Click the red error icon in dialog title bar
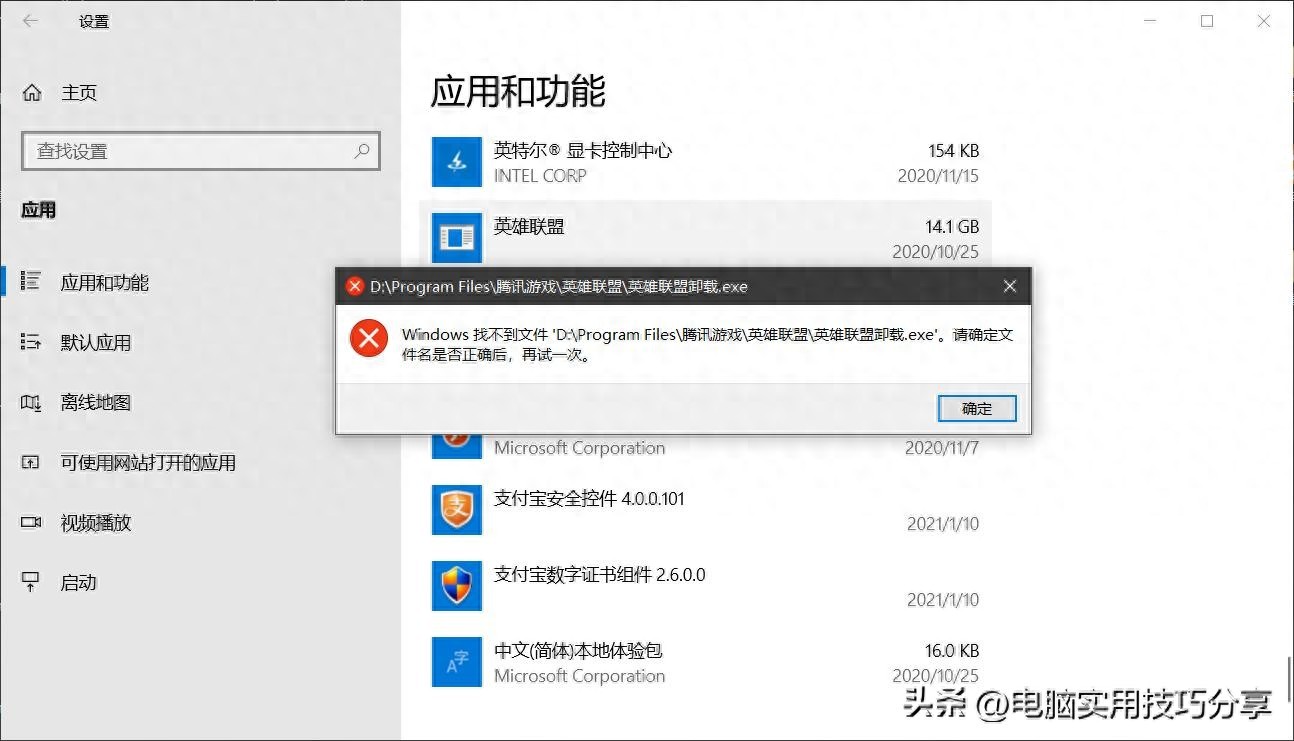 tap(354, 286)
